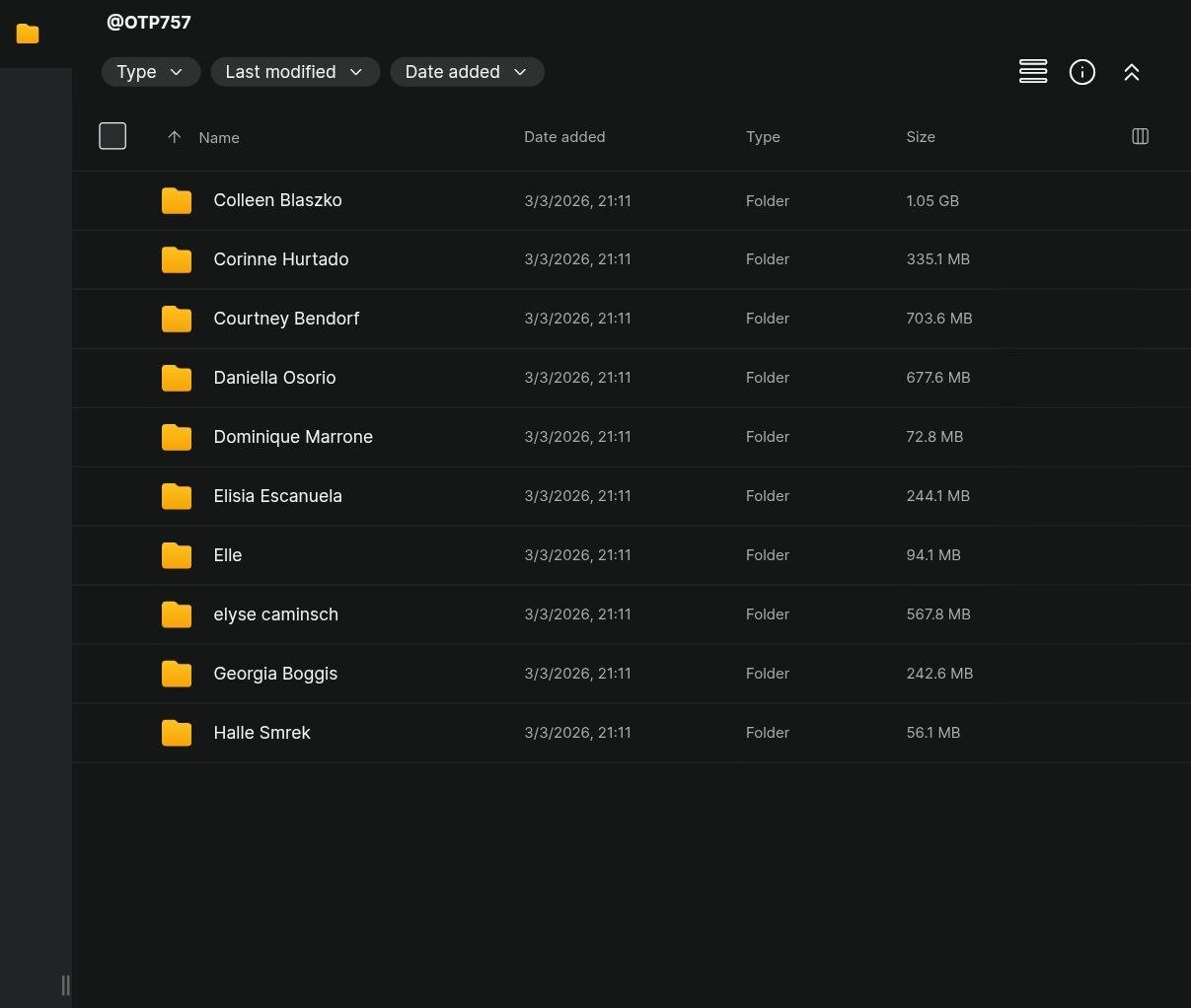Screen dimensions: 1191x1008
Task: Open the Date added filter dropdown
Action: [x=467, y=72]
